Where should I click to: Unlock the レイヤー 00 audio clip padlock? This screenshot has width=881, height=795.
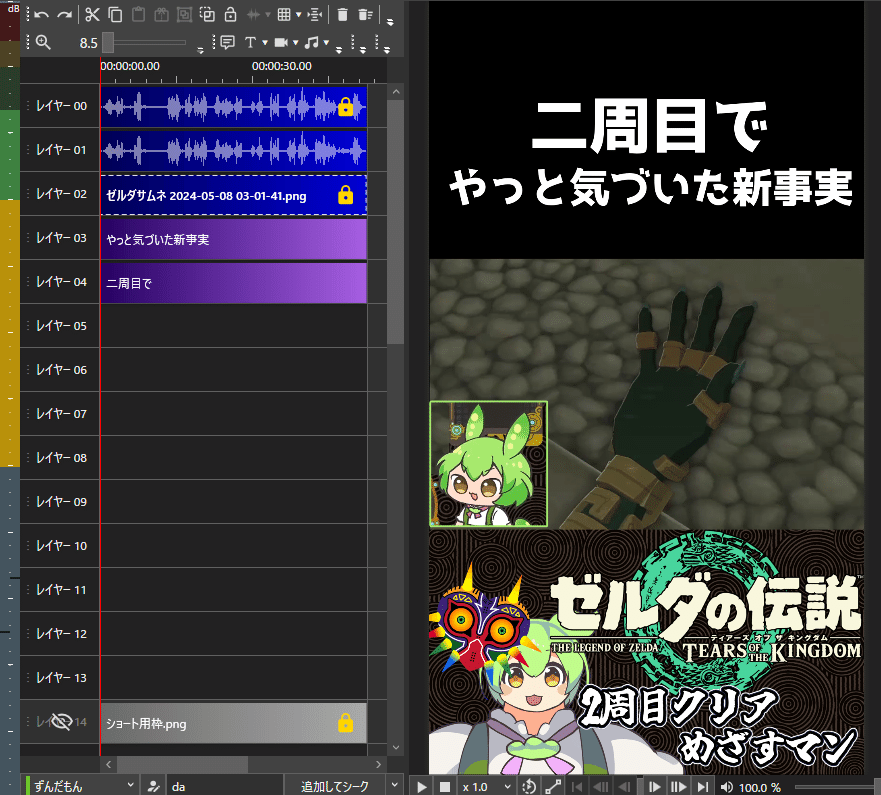[346, 106]
